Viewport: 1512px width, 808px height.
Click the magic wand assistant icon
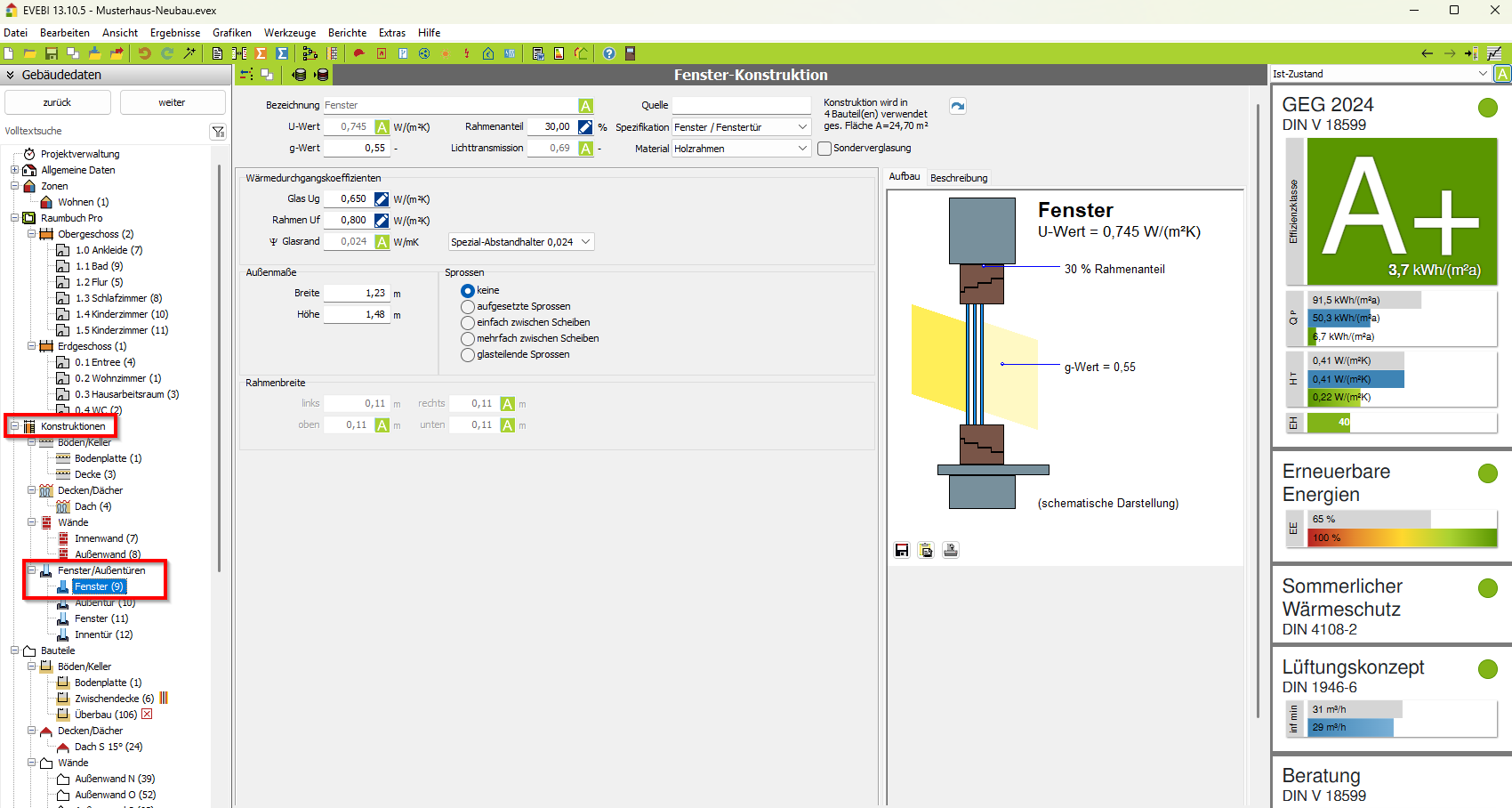click(x=189, y=53)
